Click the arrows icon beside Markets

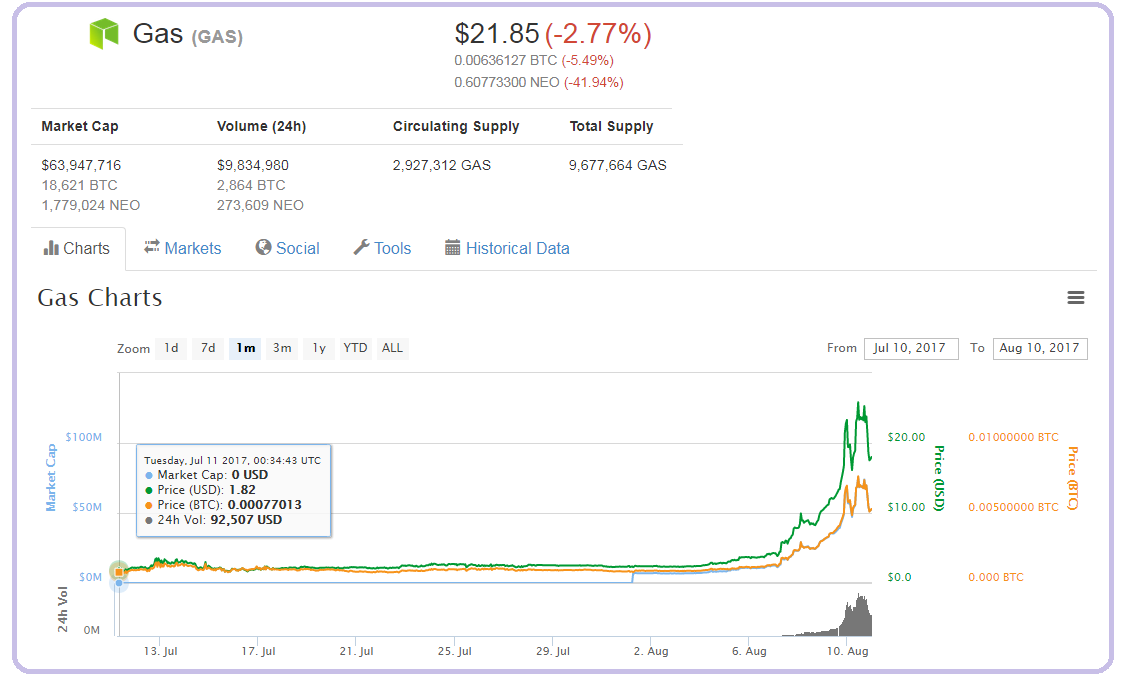pos(151,247)
